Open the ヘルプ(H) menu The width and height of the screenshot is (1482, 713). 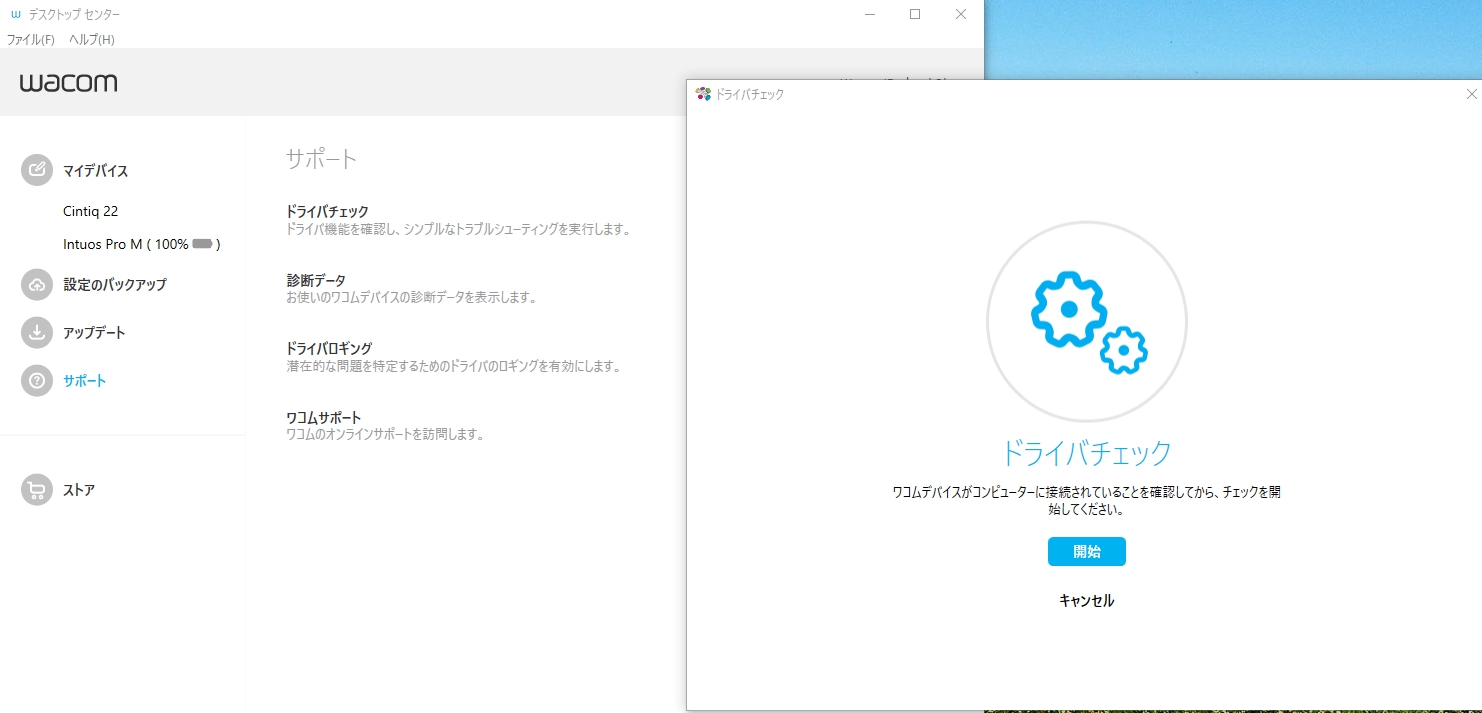pyautogui.click(x=92, y=40)
